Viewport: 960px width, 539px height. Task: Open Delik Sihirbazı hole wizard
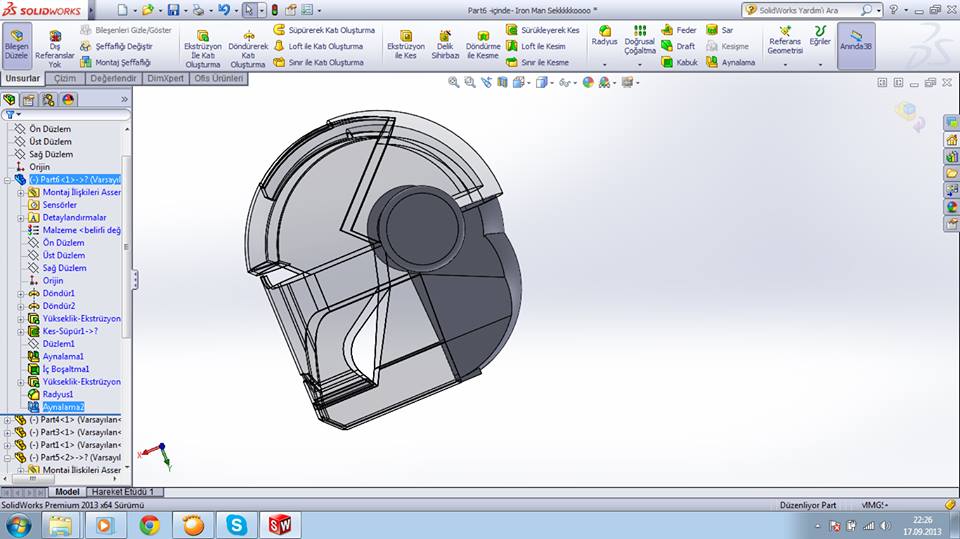pyautogui.click(x=445, y=45)
